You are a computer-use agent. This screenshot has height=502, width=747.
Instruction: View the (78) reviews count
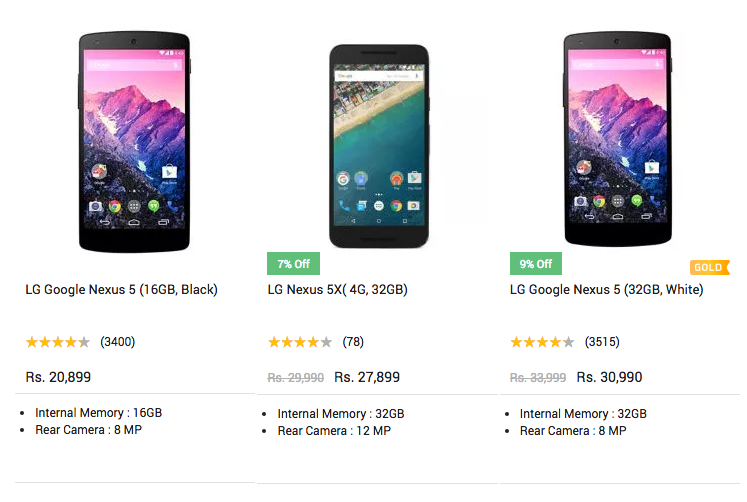coord(353,342)
